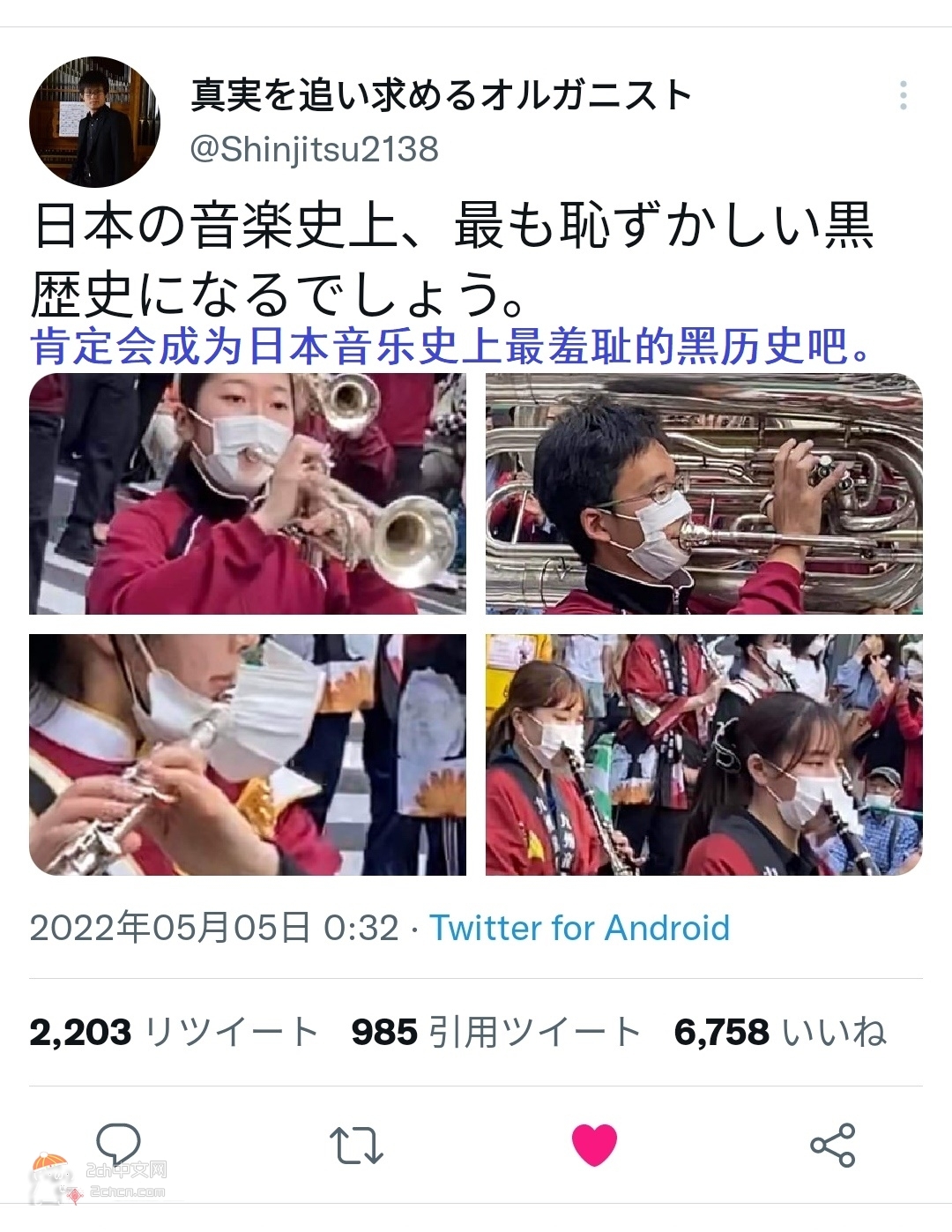Viewport: 952px width, 1232px height.
Task: Open the @Shinjitsu2138 handle
Action: coord(315,149)
